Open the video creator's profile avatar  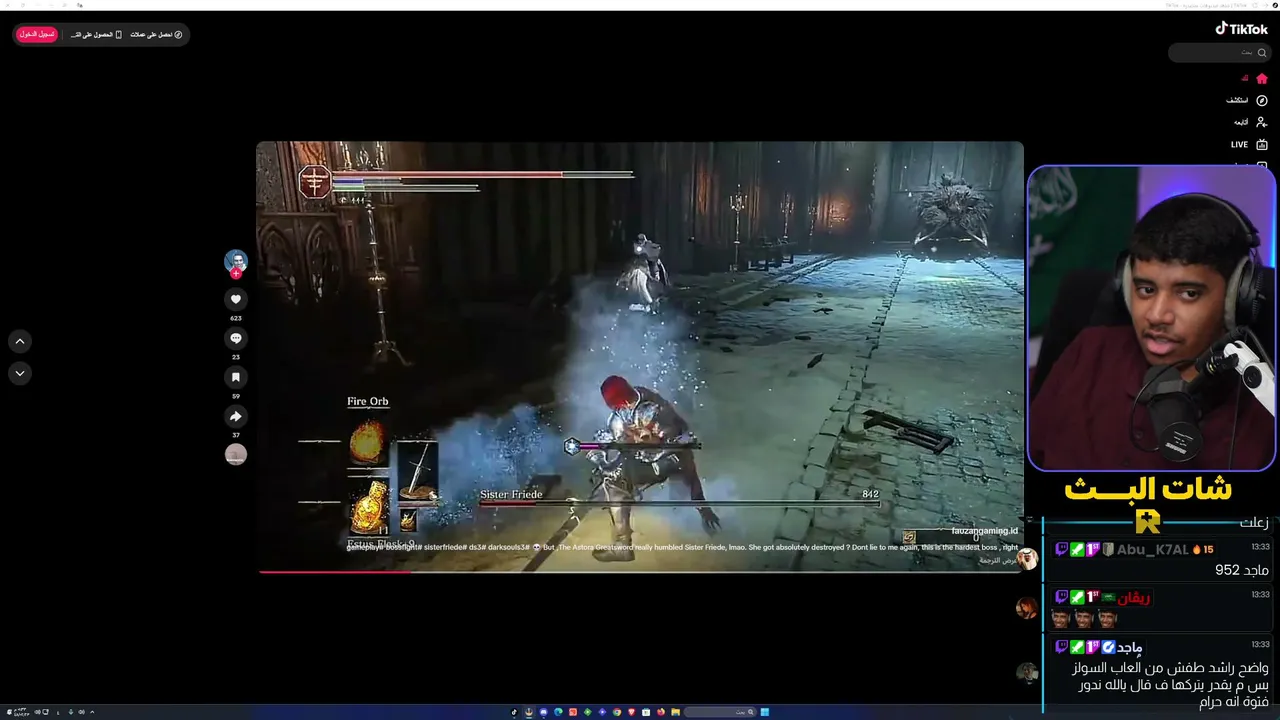point(236,261)
